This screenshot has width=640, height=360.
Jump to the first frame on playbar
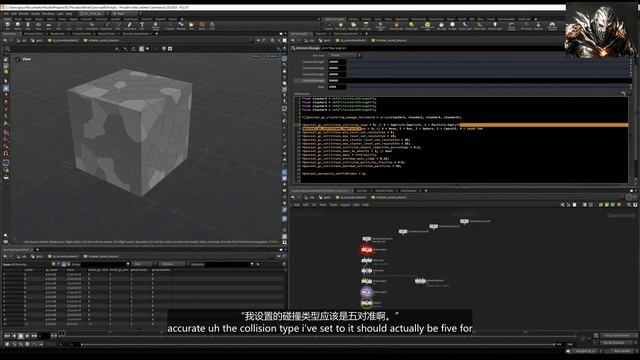point(7,336)
